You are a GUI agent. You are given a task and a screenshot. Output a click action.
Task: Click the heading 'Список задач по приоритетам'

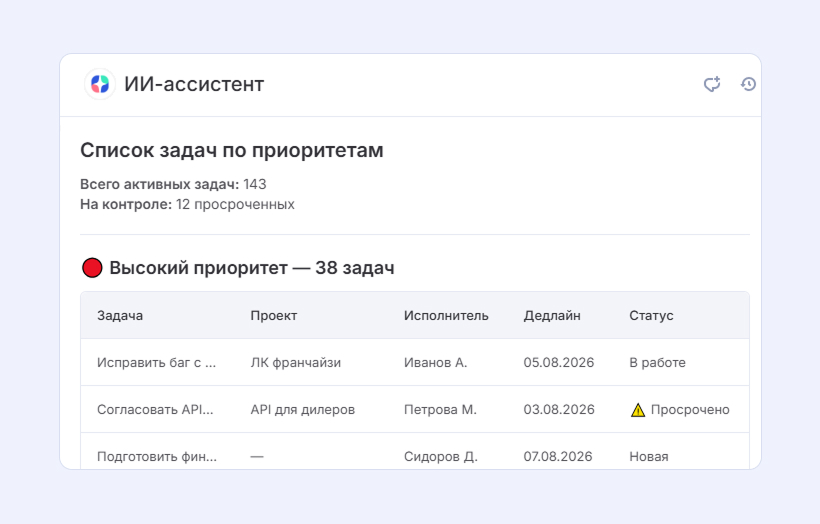pyautogui.click(x=232, y=151)
